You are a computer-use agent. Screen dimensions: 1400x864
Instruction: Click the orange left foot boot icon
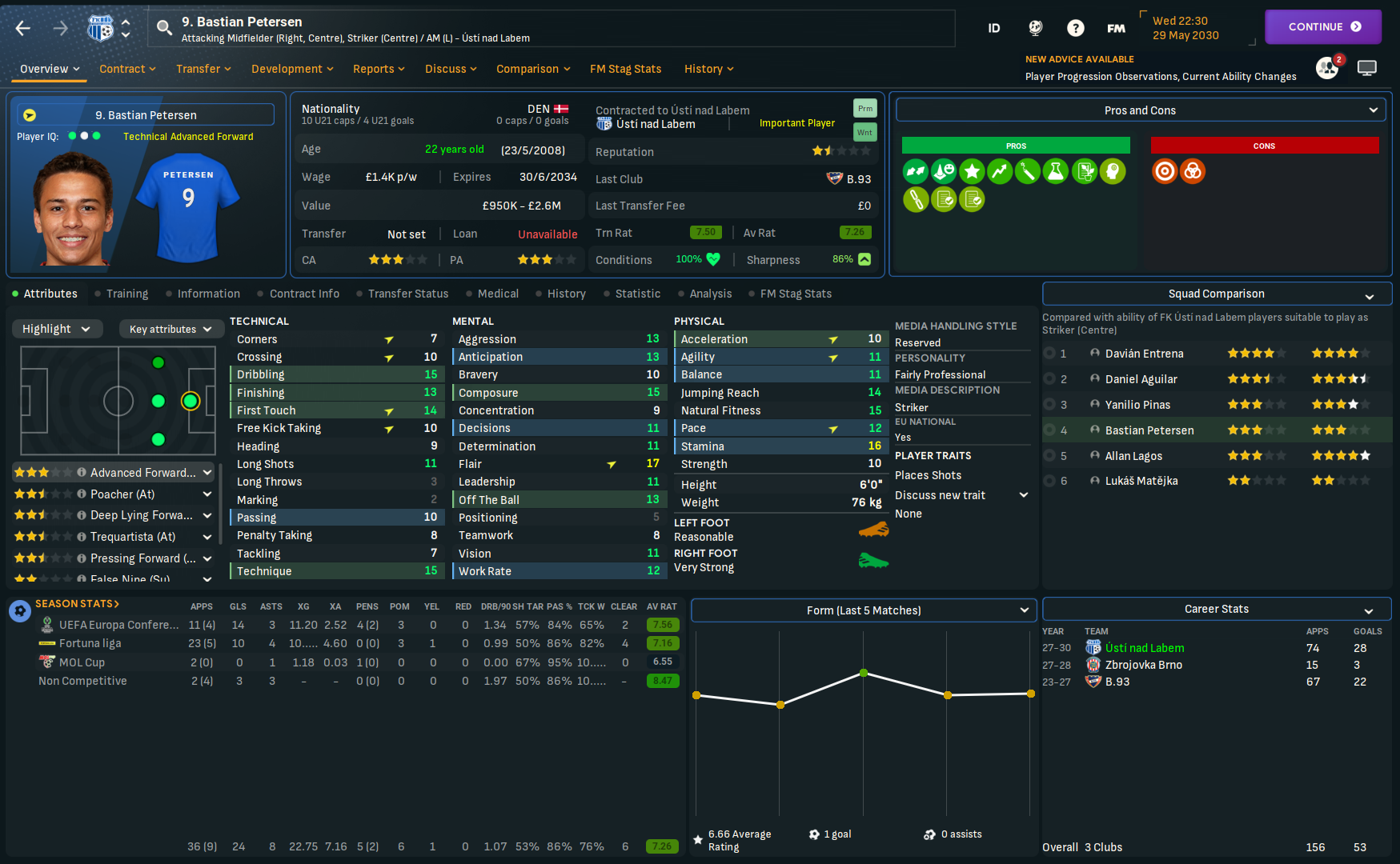pos(873,530)
